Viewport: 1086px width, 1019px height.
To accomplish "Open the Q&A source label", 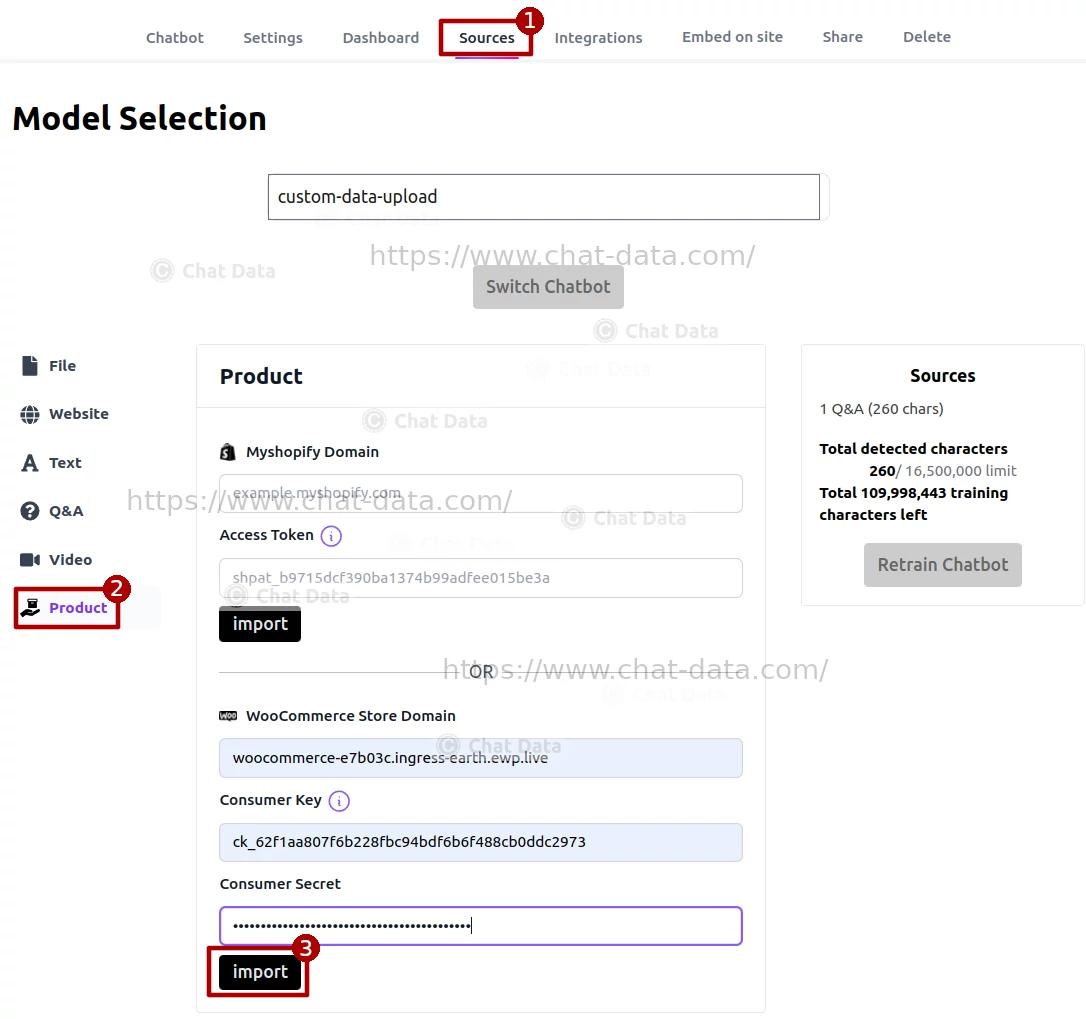I will point(66,511).
